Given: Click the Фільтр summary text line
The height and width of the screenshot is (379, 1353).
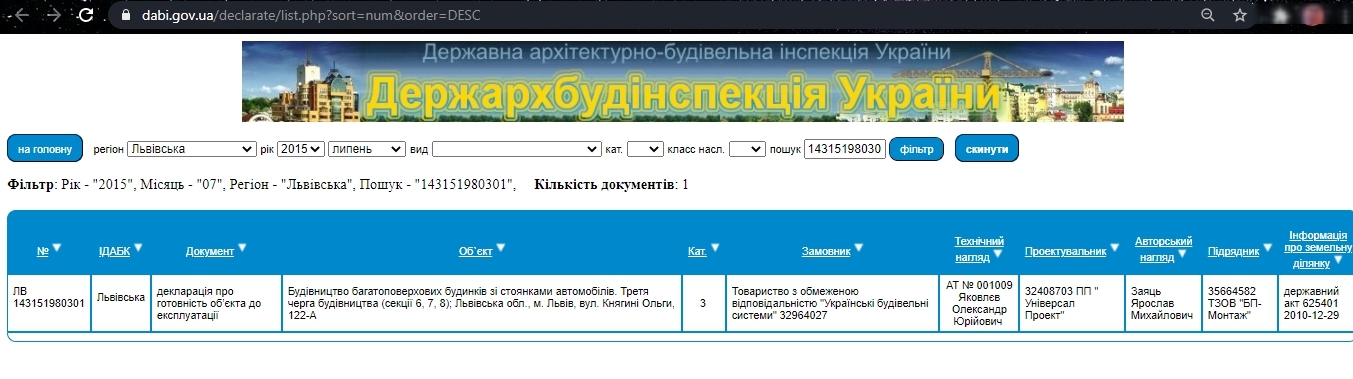Looking at the screenshot, I should tap(262, 184).
